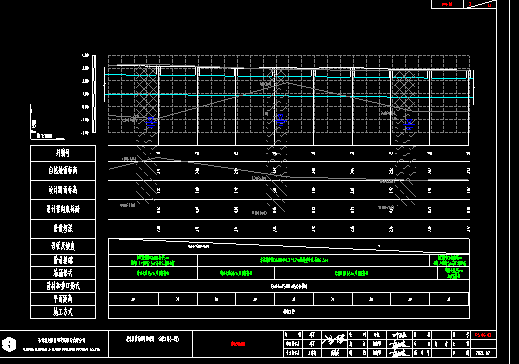Select the leftmost blue water-level symbol
519x364 pixels.
tap(151, 123)
